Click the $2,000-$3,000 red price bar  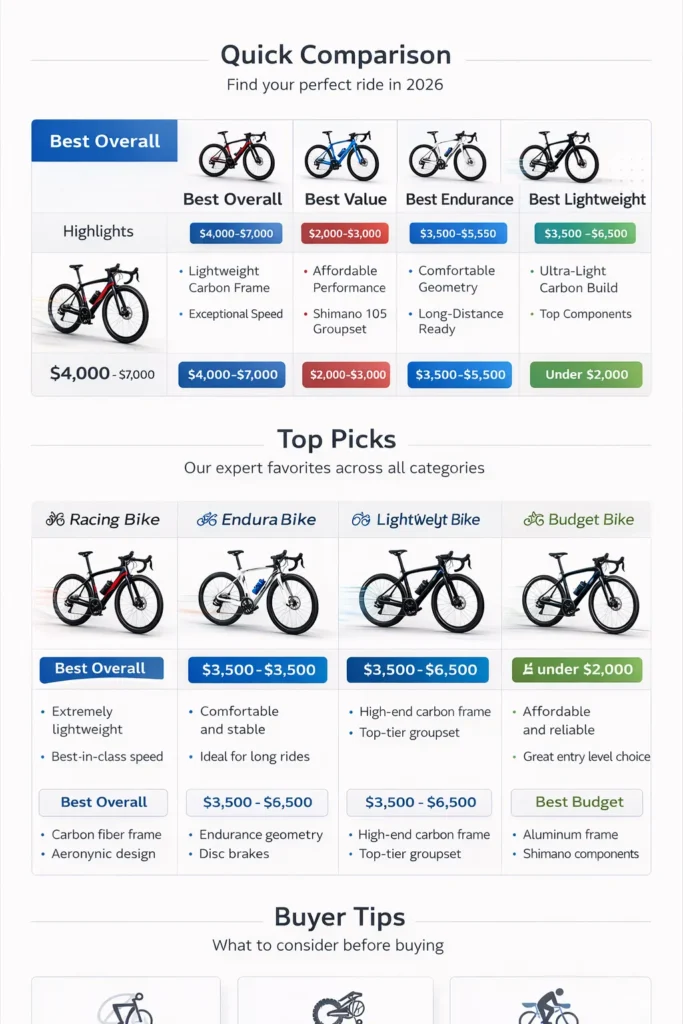345,375
